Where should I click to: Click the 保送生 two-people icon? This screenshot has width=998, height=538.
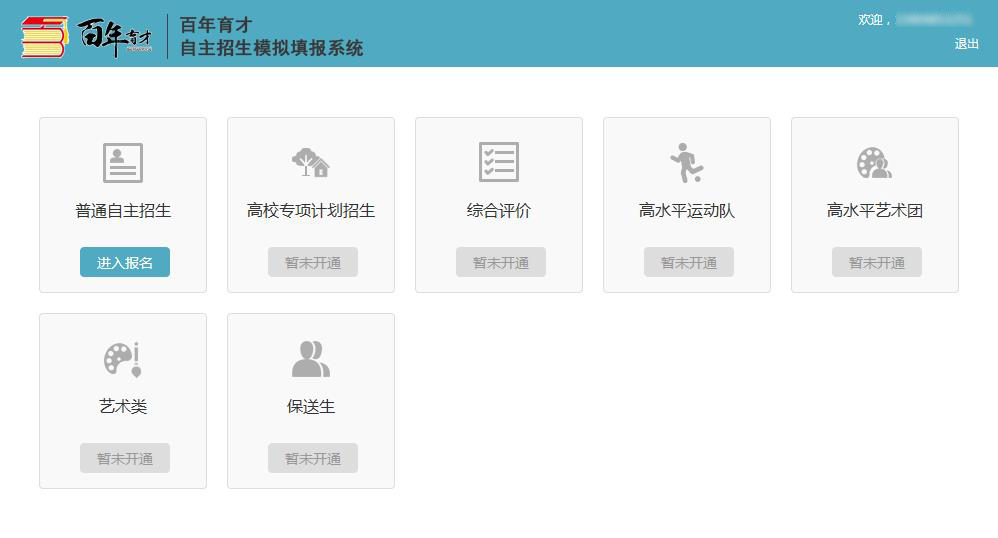pyautogui.click(x=310, y=359)
